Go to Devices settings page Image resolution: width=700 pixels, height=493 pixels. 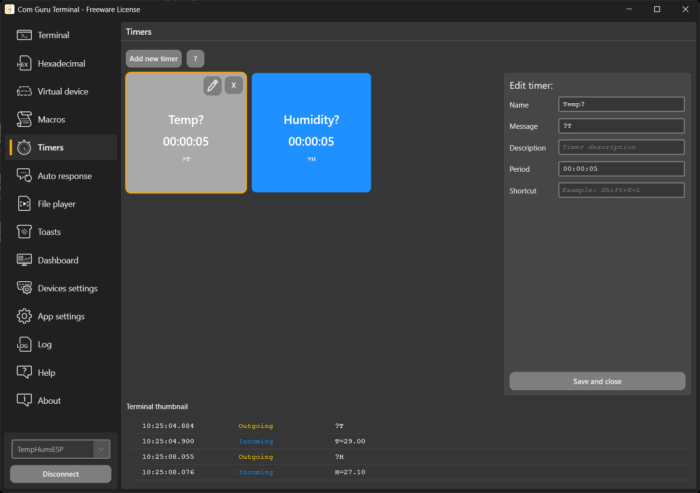67,288
